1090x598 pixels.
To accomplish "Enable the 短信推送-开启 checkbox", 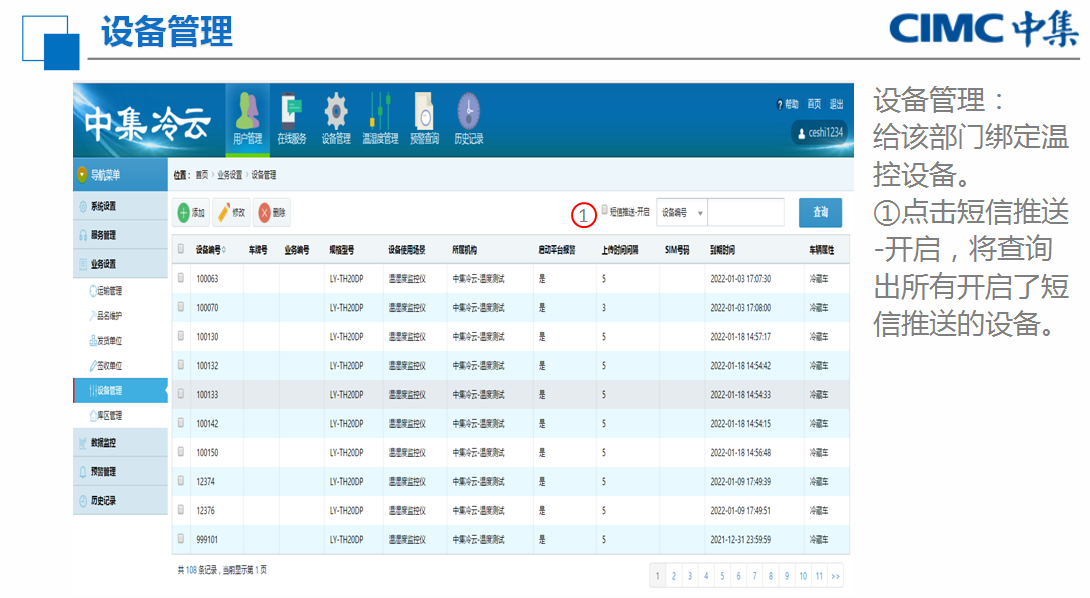I will point(604,209).
